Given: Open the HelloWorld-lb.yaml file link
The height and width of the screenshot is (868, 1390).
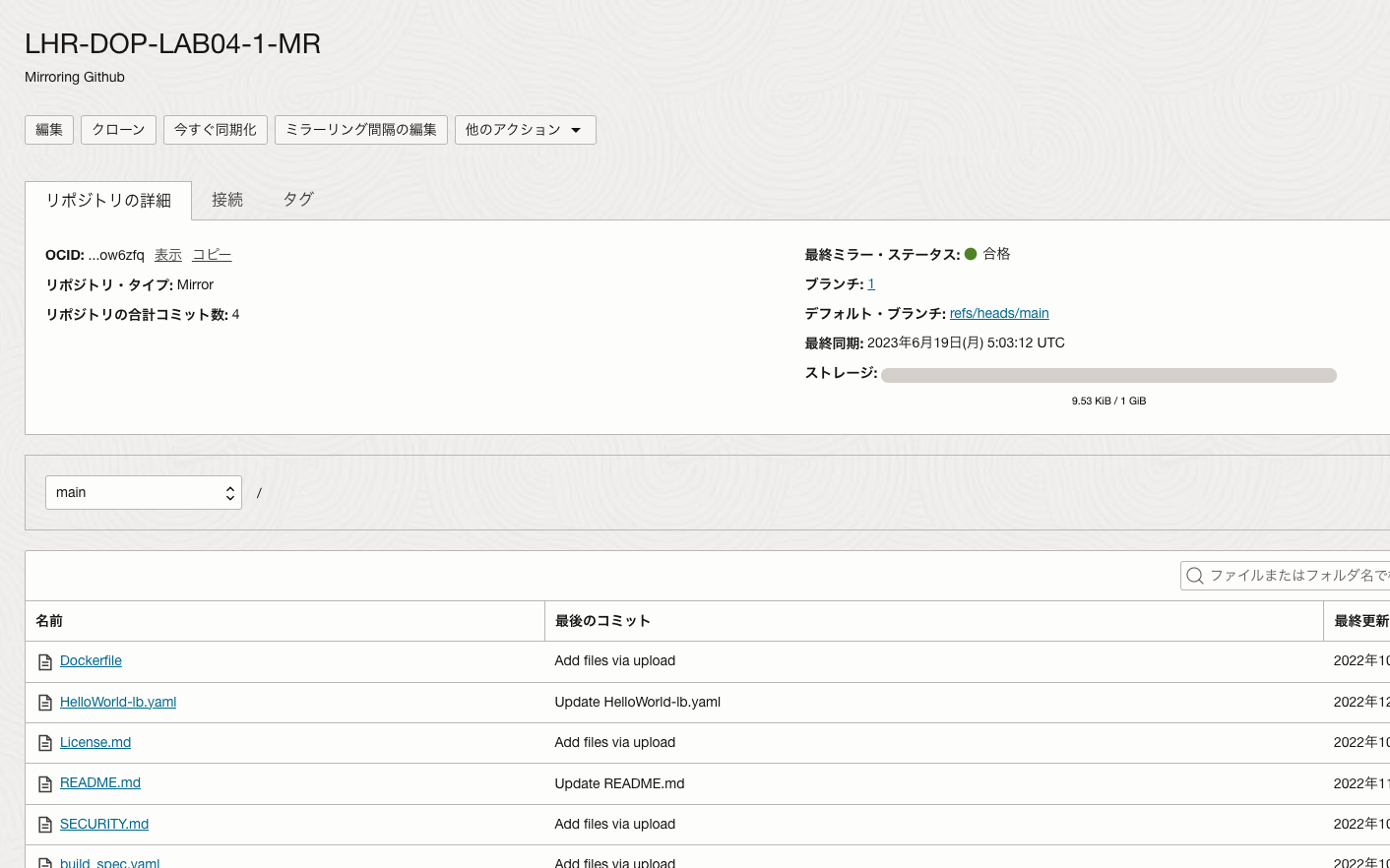Looking at the screenshot, I should pyautogui.click(x=118, y=702).
